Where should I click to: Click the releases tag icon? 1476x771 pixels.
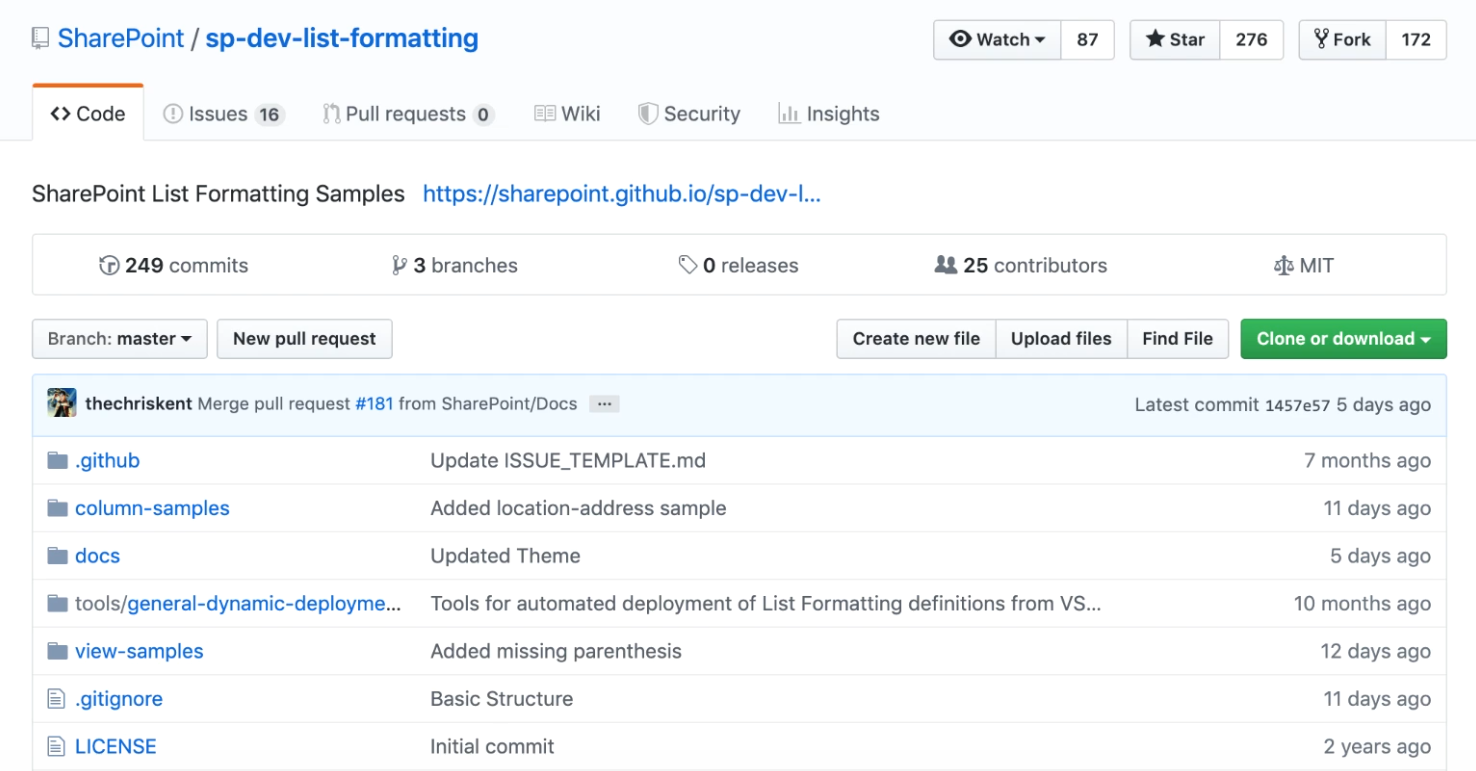688,265
